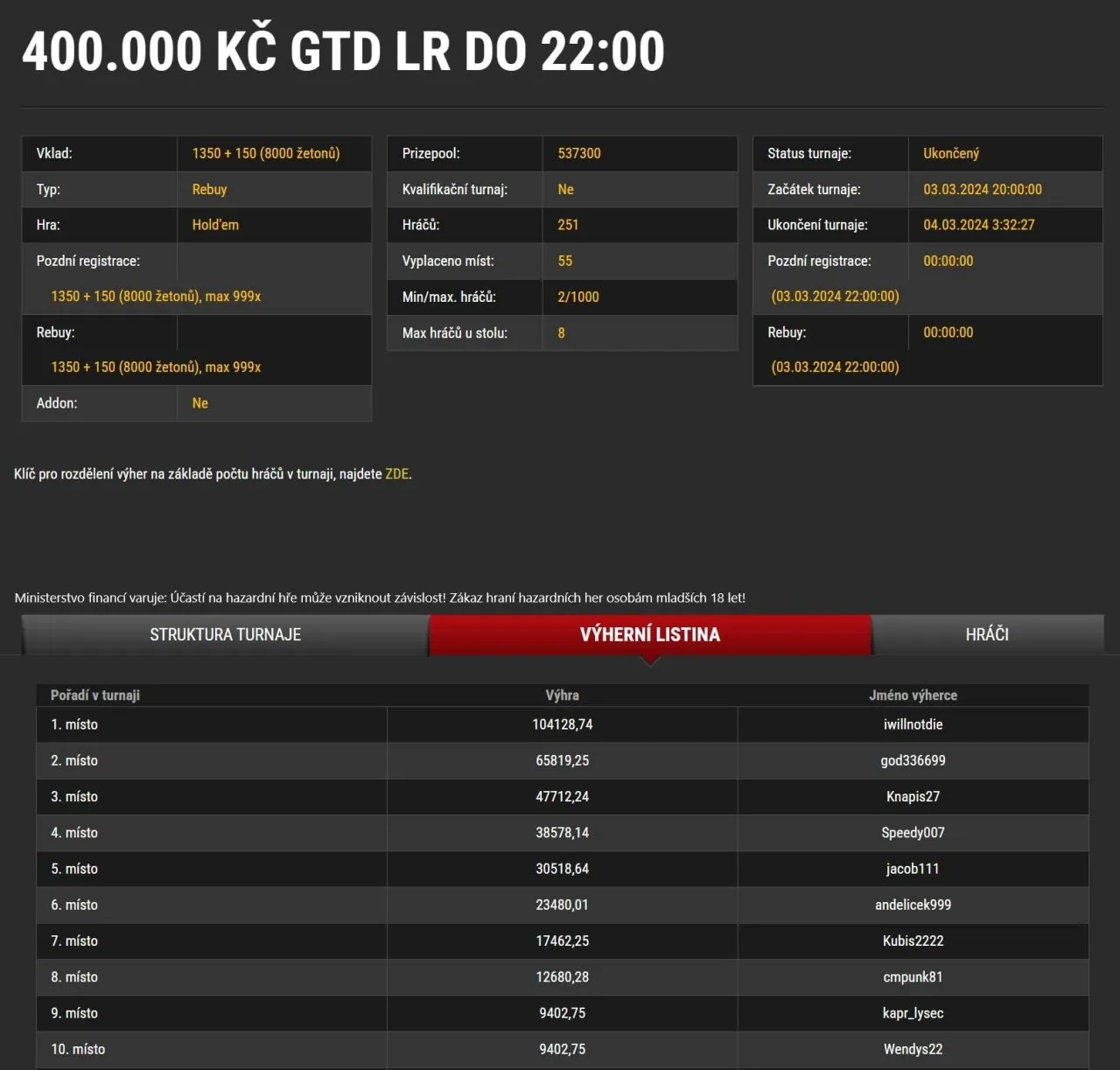Screen dimensions: 1120x1070
Task: Click the fourth place prize 38578,14
Action: [563, 833]
